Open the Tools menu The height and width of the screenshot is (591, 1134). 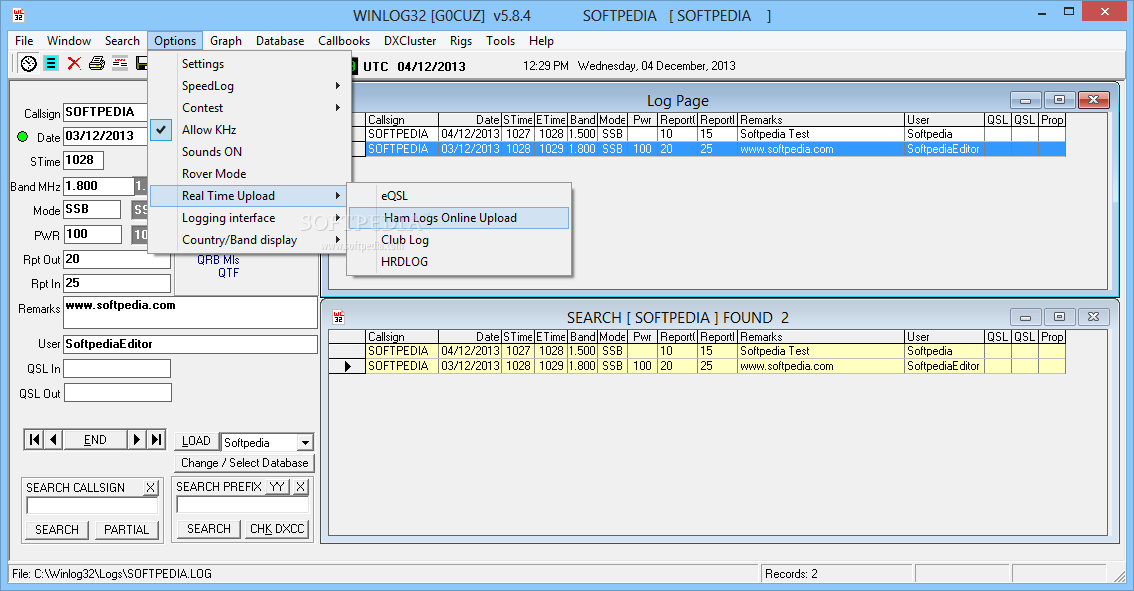coord(500,41)
